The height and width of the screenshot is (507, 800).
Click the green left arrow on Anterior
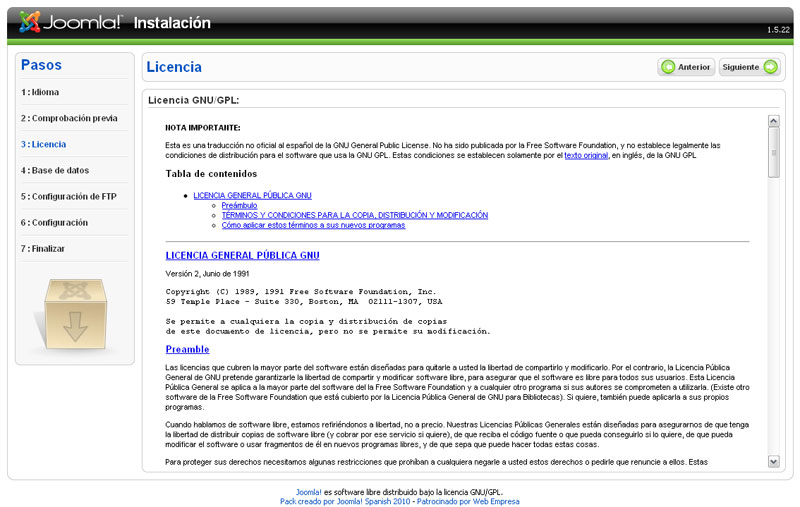[x=667, y=67]
